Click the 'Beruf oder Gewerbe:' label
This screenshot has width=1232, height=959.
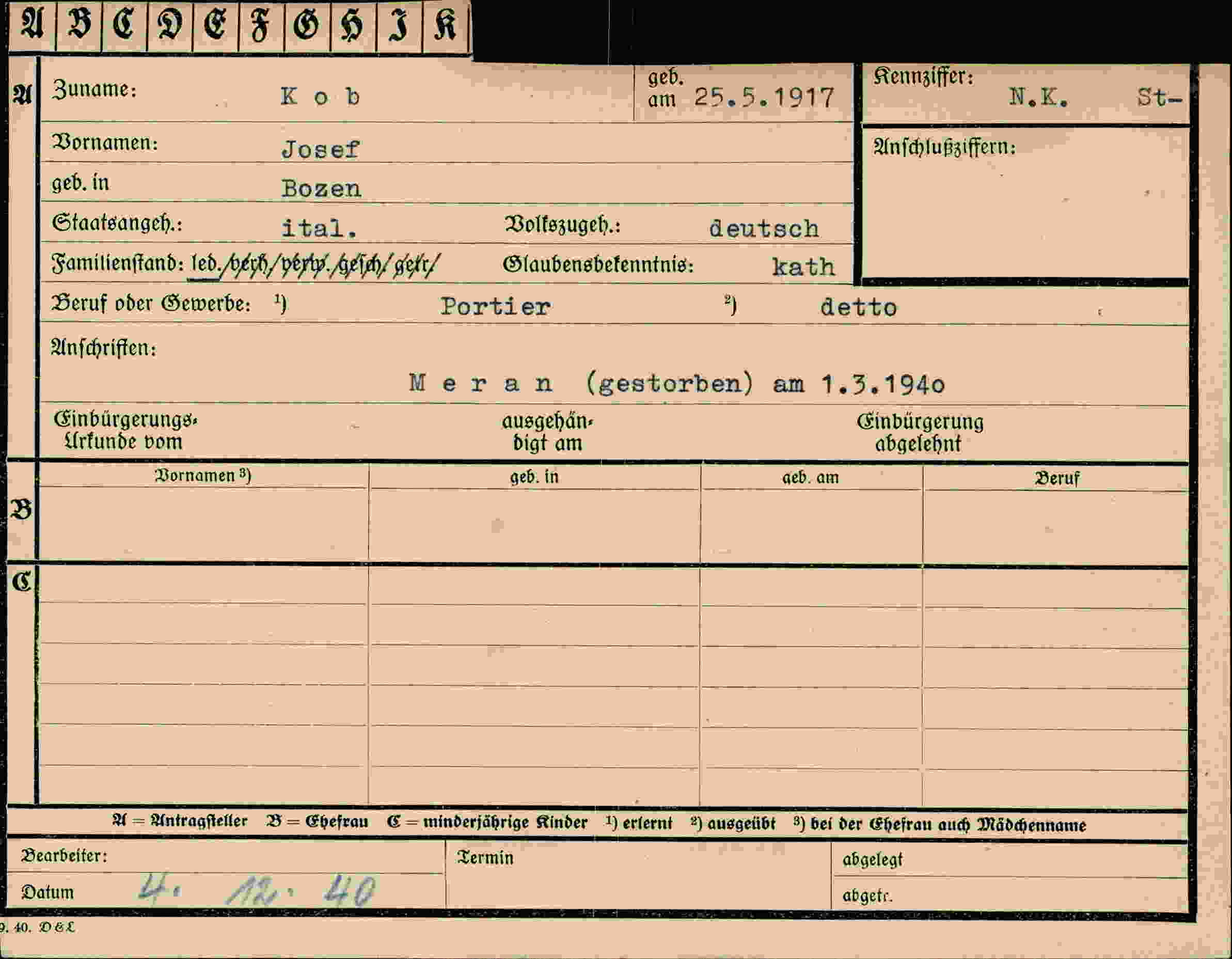click(151, 304)
